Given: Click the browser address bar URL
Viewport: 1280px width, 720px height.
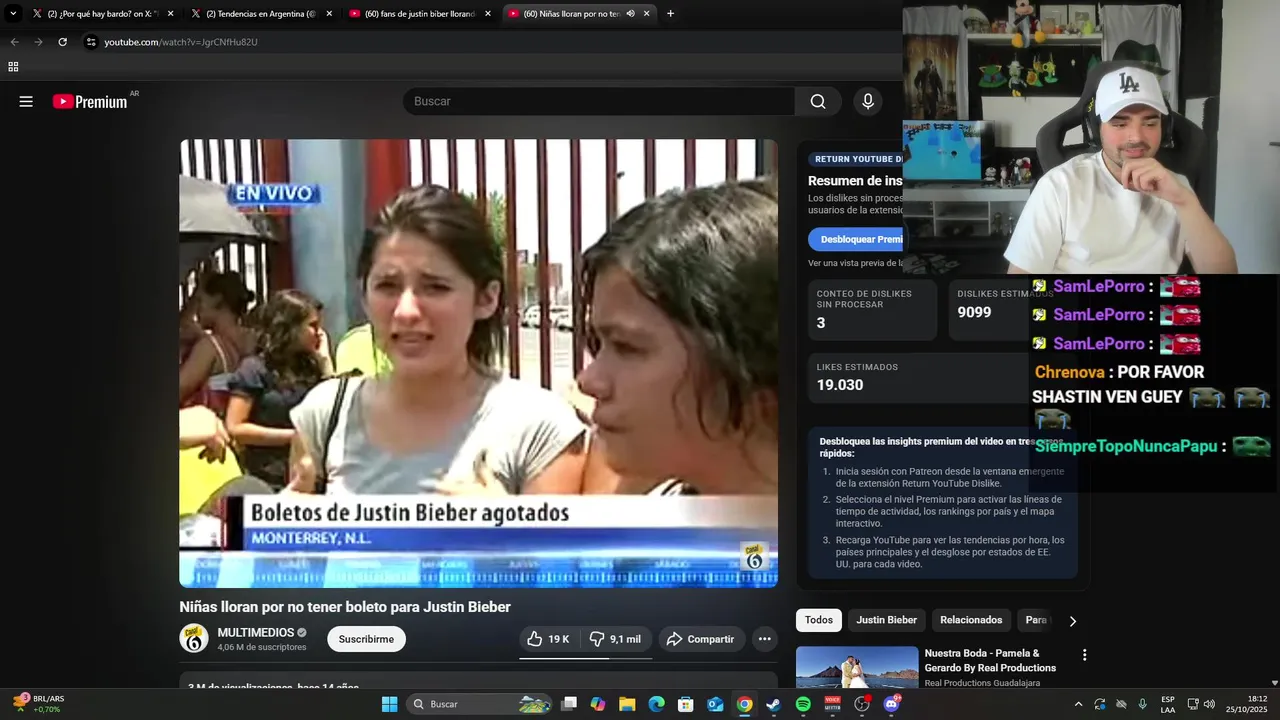Looking at the screenshot, I should [x=181, y=42].
